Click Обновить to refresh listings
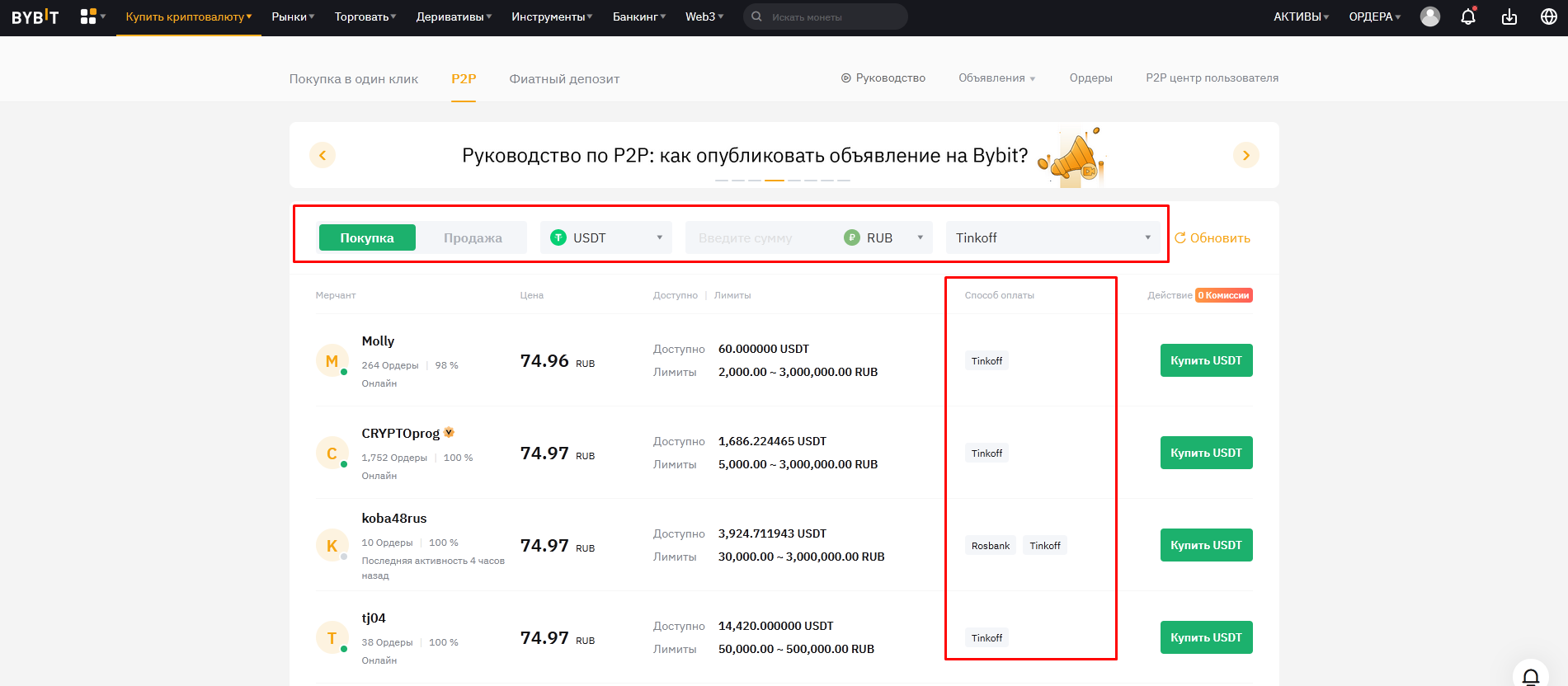This screenshot has height=686, width=1568. (1212, 238)
